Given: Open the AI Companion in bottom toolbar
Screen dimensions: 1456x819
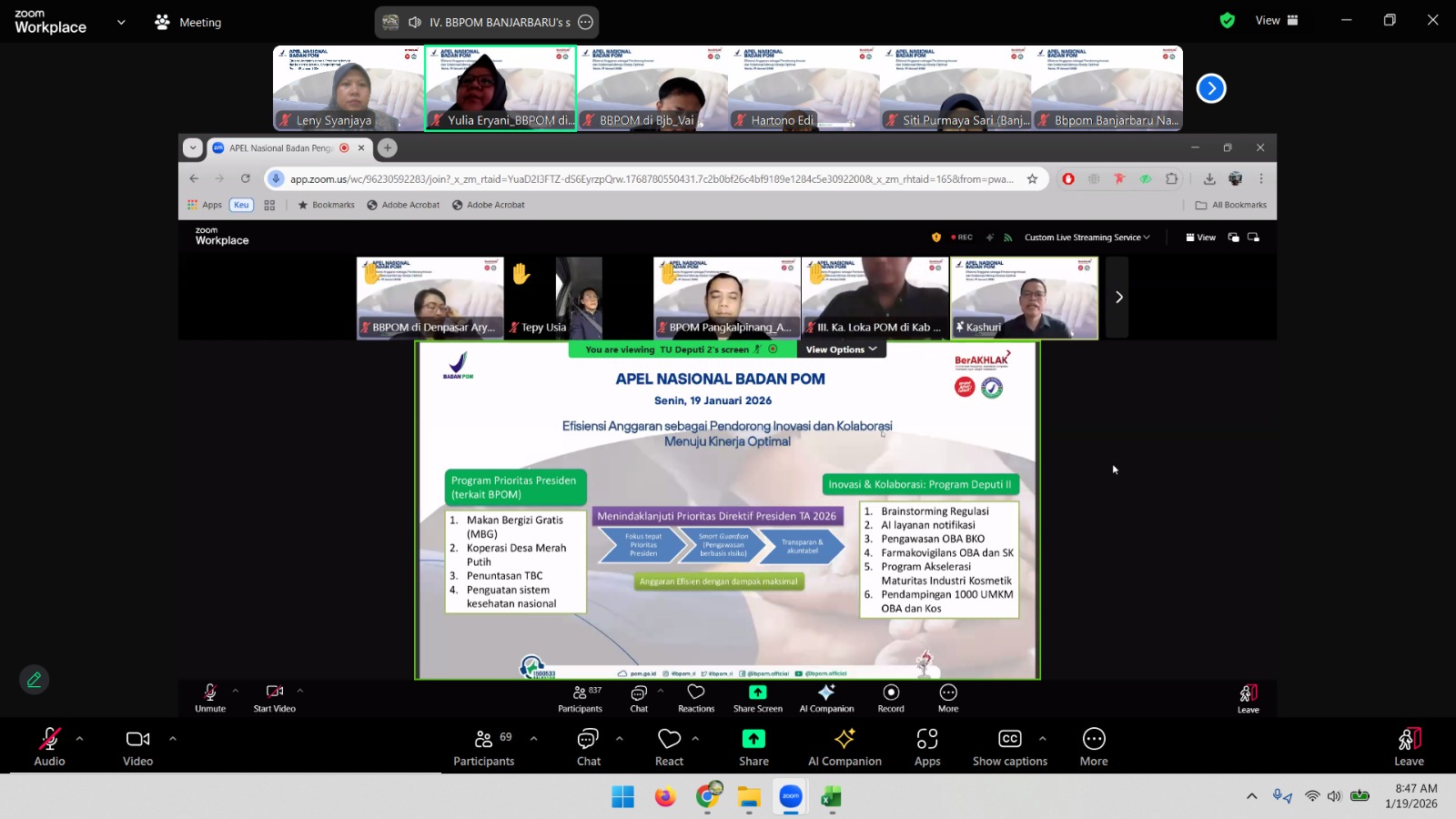Looking at the screenshot, I should 844,746.
